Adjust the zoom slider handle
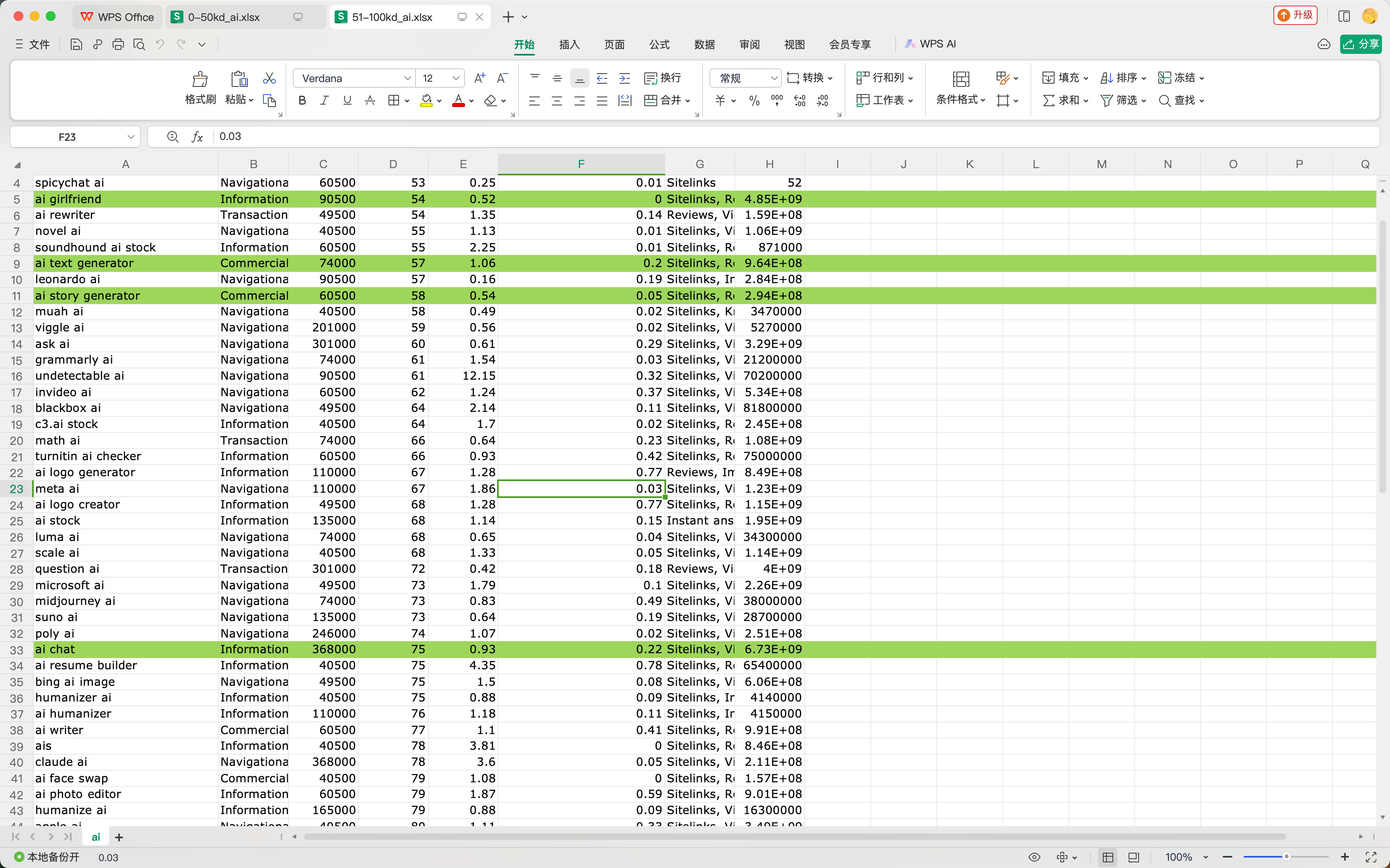Viewport: 1390px width, 868px height. (1286, 857)
